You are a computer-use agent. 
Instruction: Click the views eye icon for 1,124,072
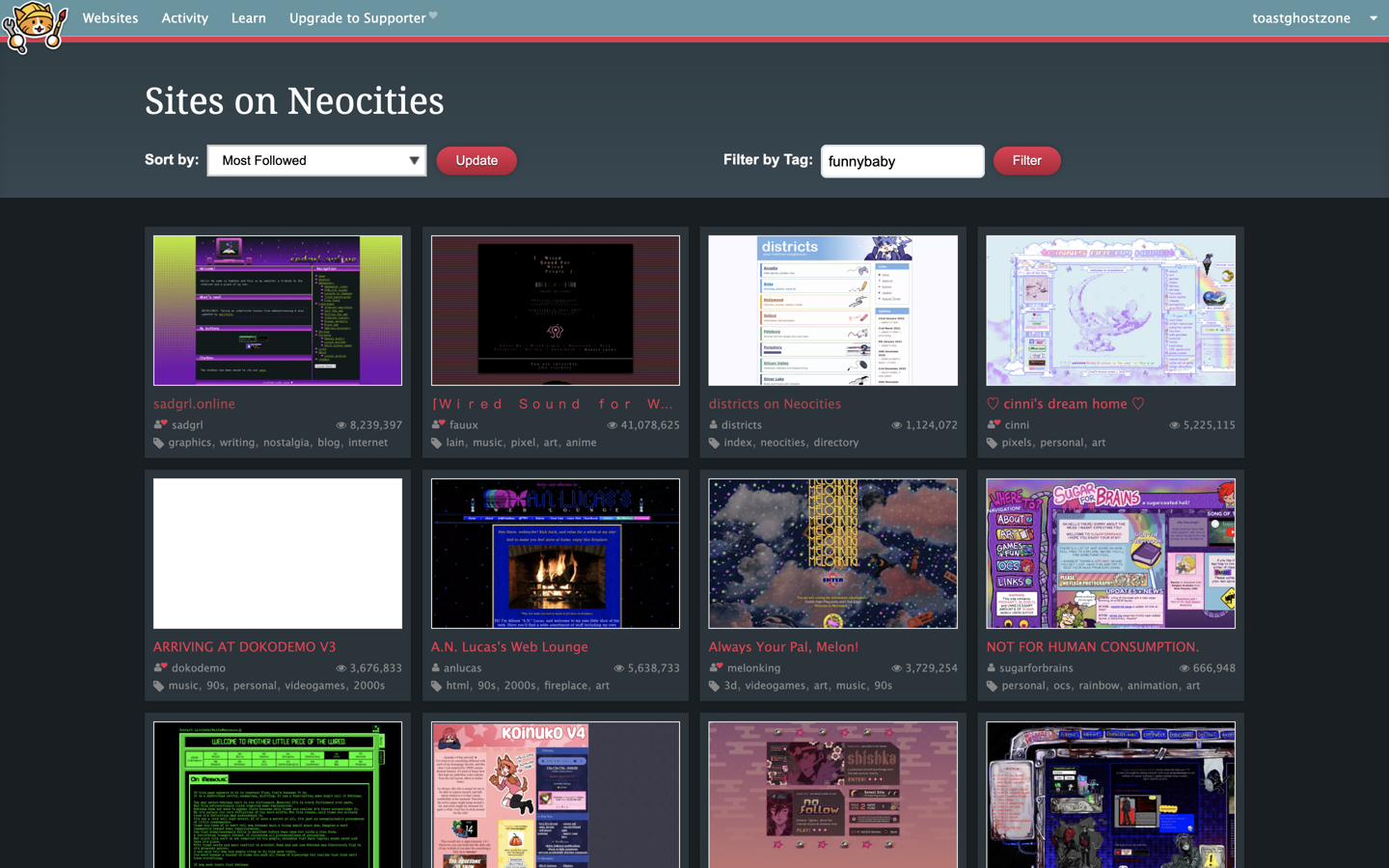[896, 425]
